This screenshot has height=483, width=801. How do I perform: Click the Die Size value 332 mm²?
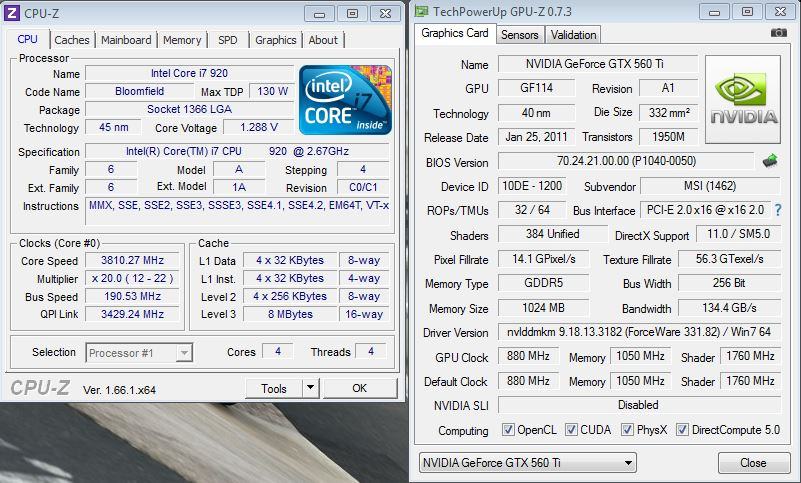[669, 112]
